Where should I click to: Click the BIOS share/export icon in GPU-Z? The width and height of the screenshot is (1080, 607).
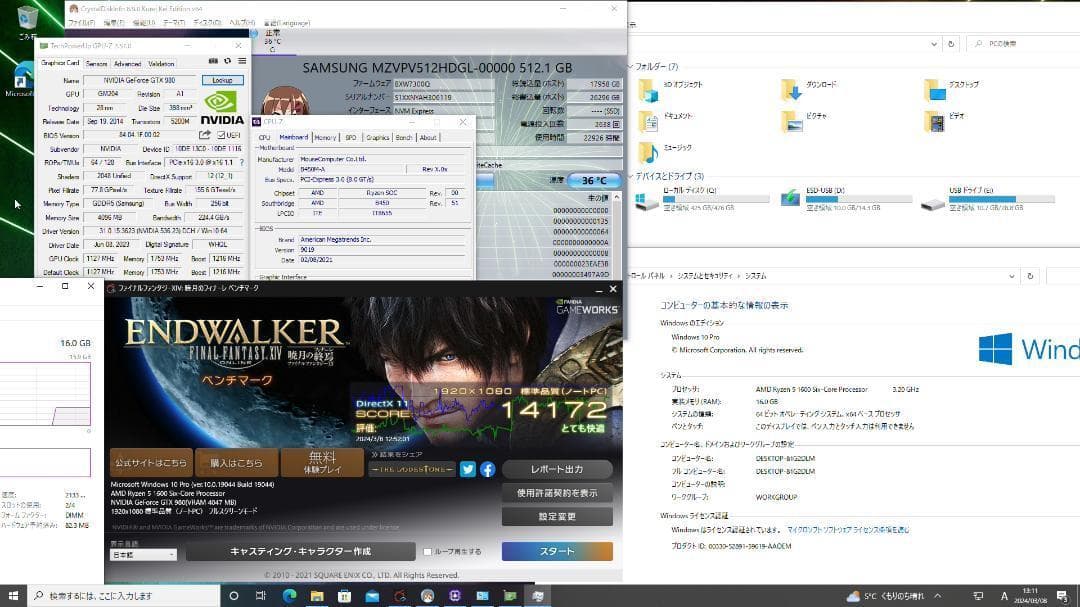[205, 135]
